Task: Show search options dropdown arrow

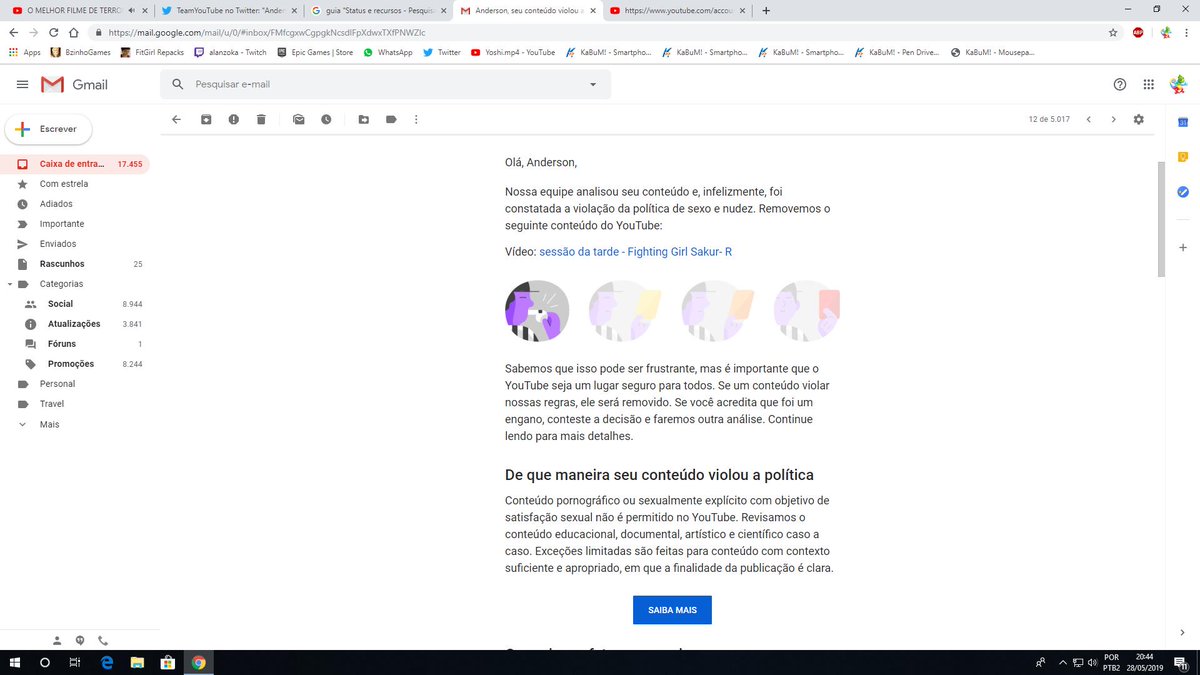Action: pyautogui.click(x=593, y=85)
